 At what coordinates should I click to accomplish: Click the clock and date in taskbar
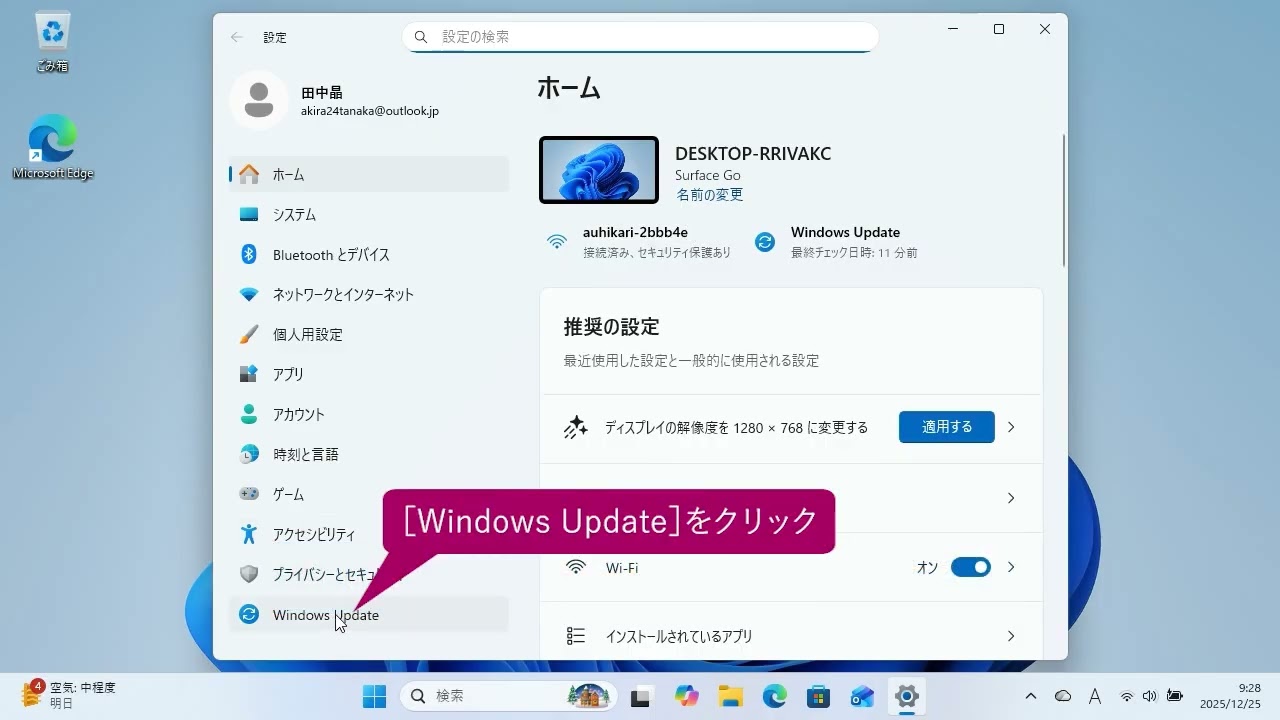point(1231,696)
